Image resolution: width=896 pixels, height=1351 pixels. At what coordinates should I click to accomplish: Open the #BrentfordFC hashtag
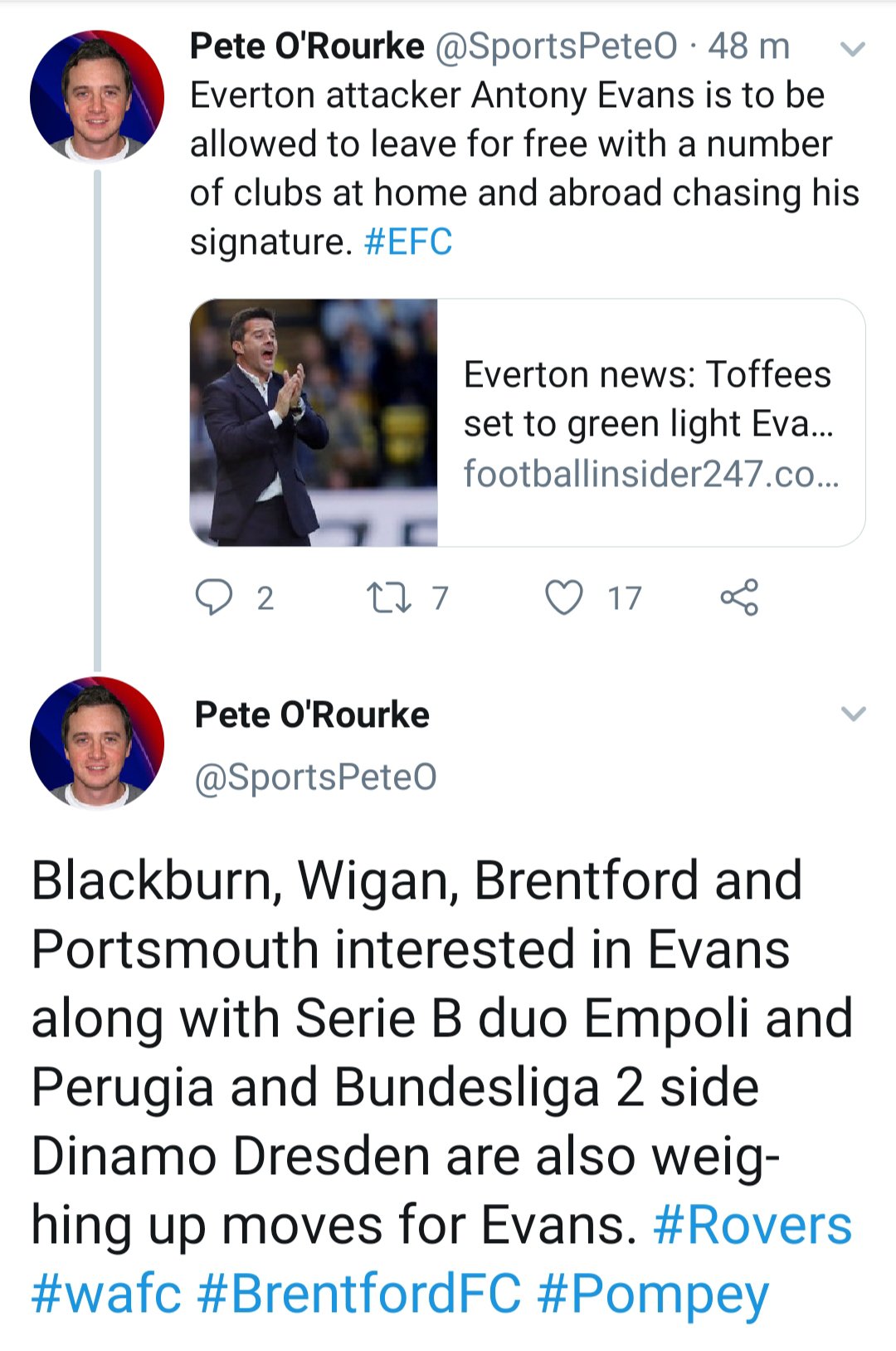[x=359, y=1294]
